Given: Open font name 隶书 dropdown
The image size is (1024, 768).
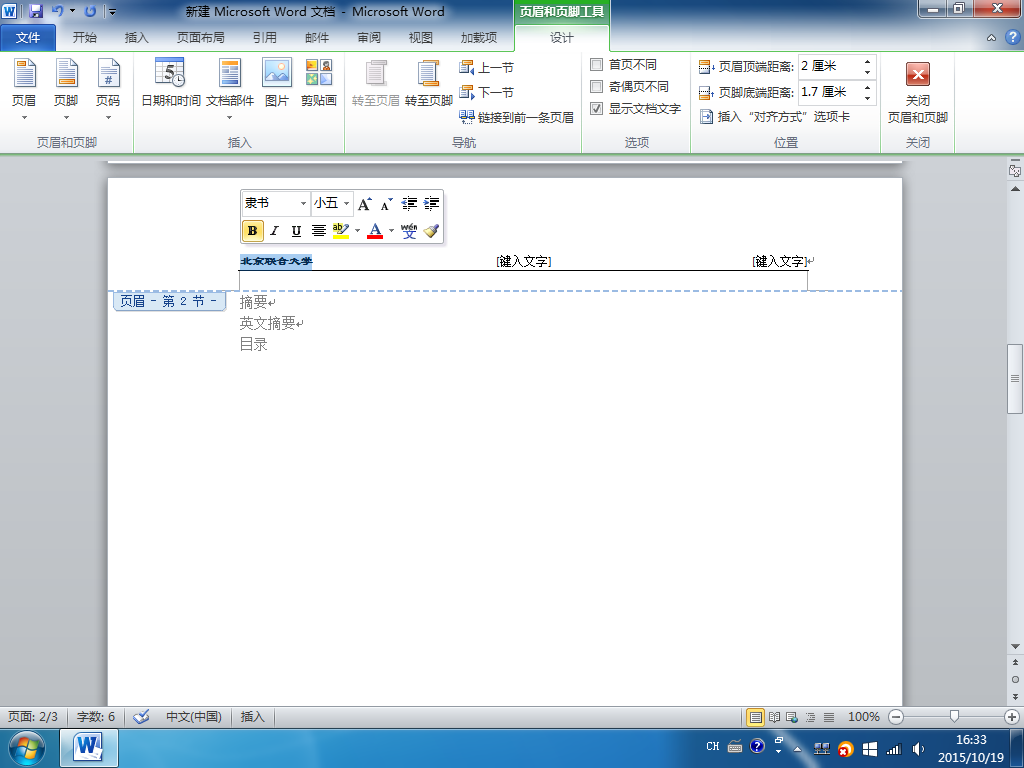Looking at the screenshot, I should click(x=303, y=204).
